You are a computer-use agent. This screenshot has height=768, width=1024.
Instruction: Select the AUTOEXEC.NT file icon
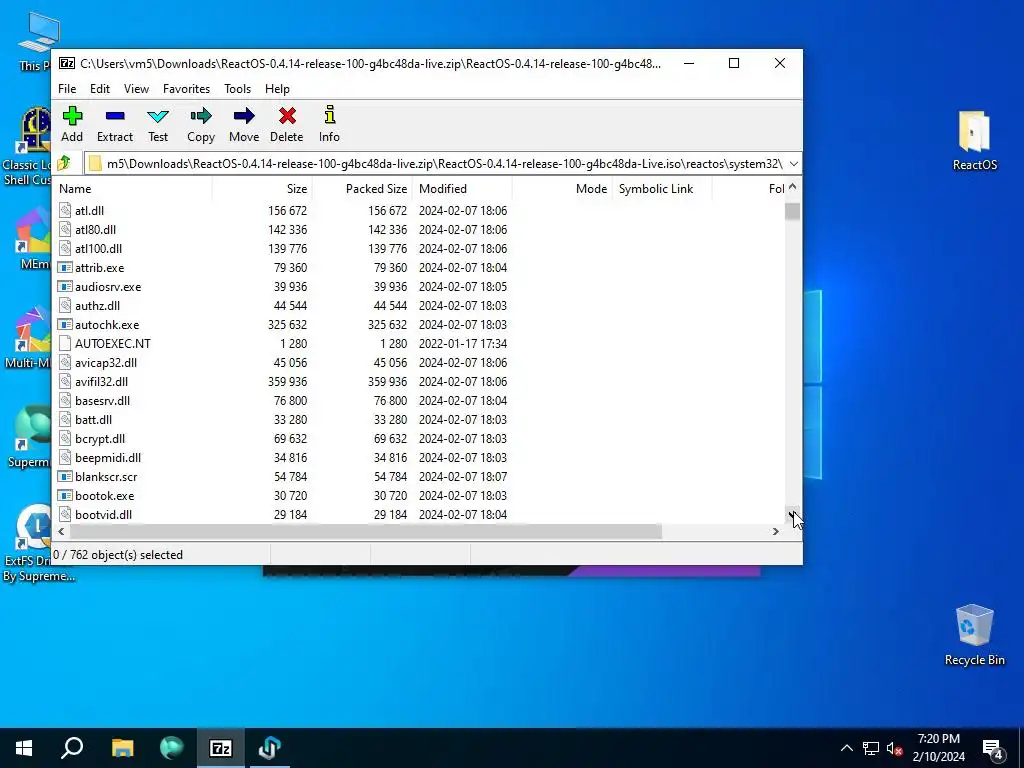point(65,344)
